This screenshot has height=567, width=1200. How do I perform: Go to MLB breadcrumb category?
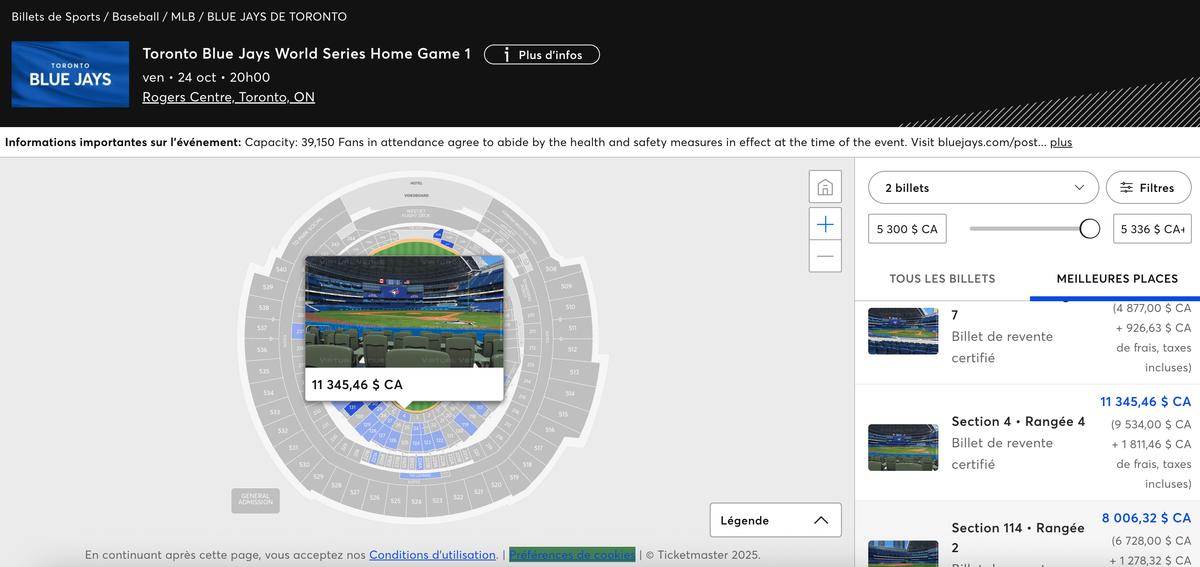tap(182, 17)
